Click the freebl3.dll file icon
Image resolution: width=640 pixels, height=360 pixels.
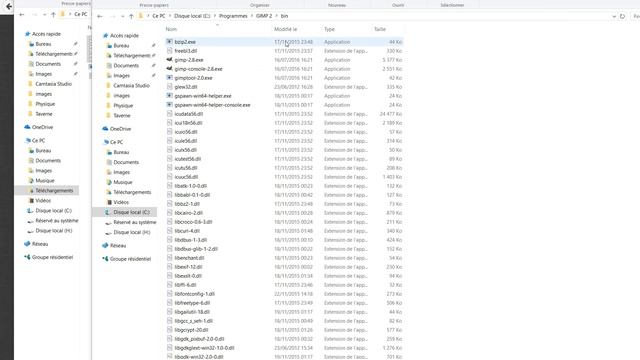click(x=169, y=51)
